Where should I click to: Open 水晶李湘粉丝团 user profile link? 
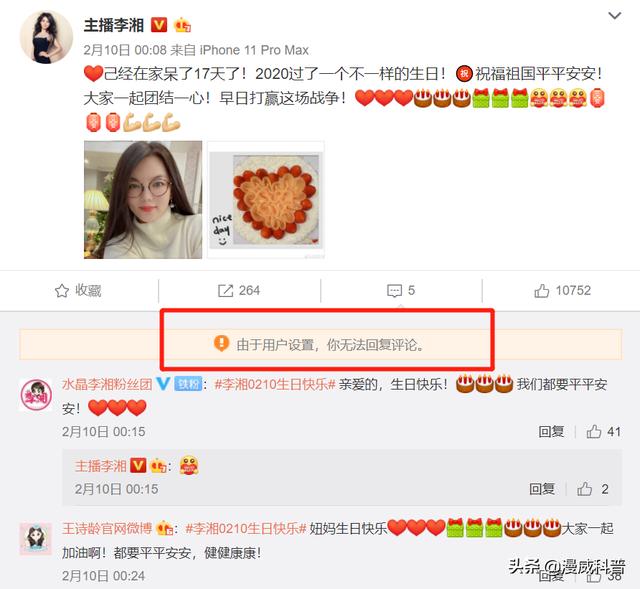107,384
